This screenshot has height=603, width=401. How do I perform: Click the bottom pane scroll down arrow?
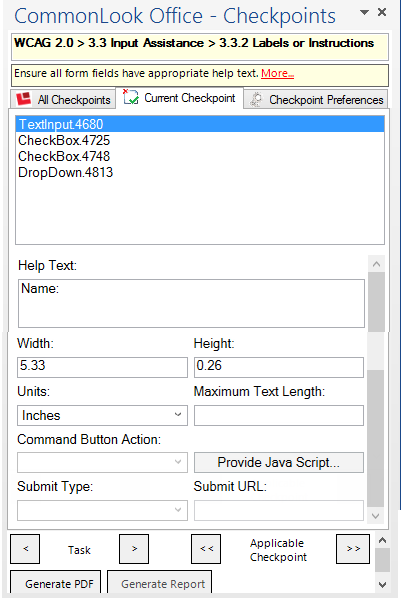coord(382,585)
